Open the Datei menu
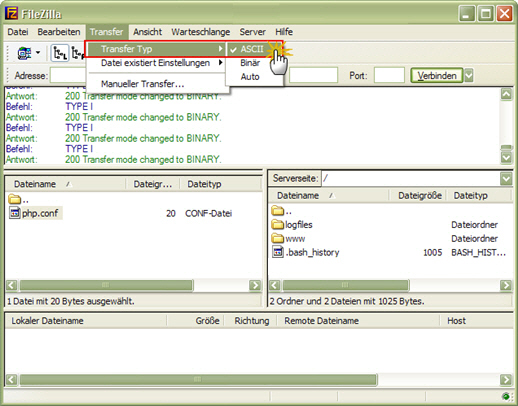This screenshot has height=406, width=518. point(18,32)
